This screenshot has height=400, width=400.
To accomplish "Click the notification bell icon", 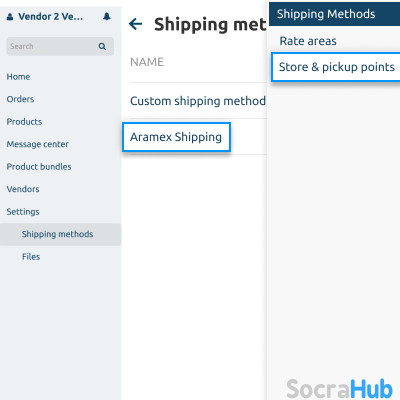I will point(107,16).
